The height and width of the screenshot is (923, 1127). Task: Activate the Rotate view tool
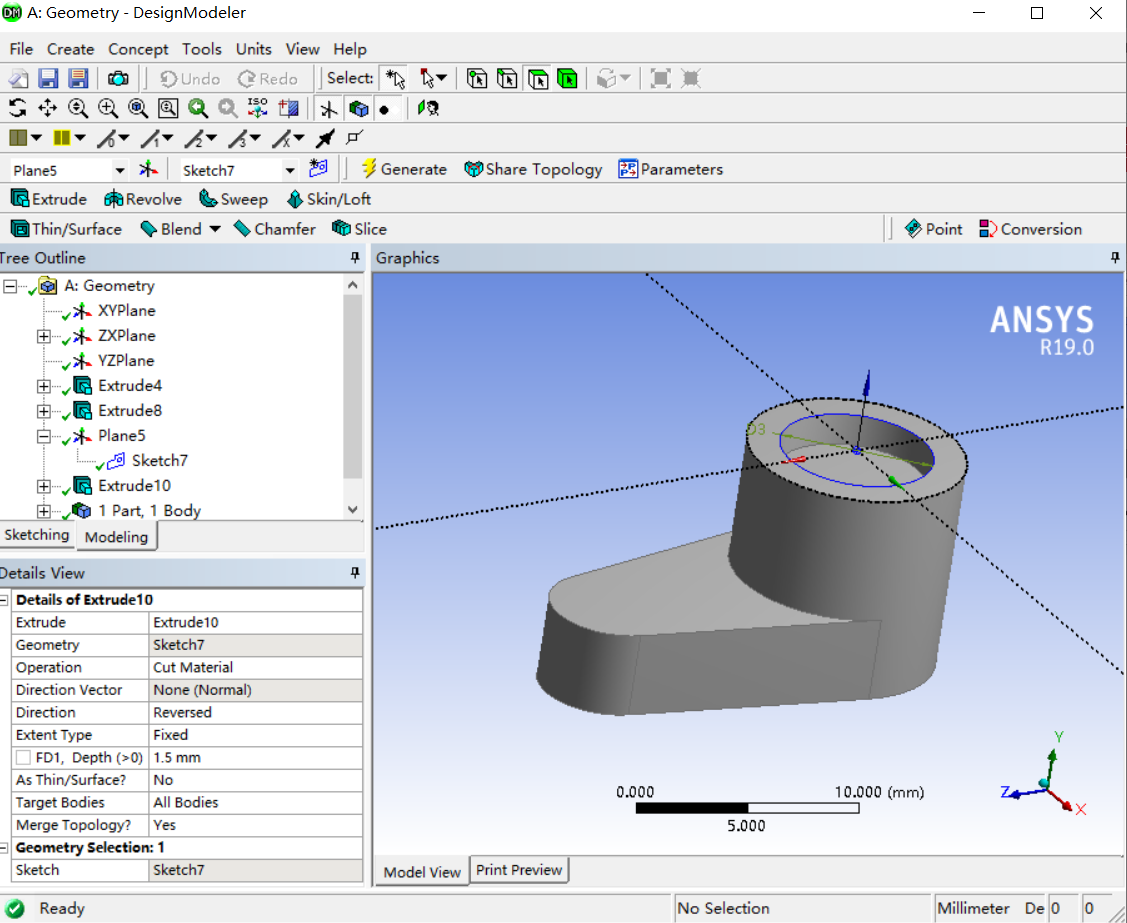click(x=17, y=109)
